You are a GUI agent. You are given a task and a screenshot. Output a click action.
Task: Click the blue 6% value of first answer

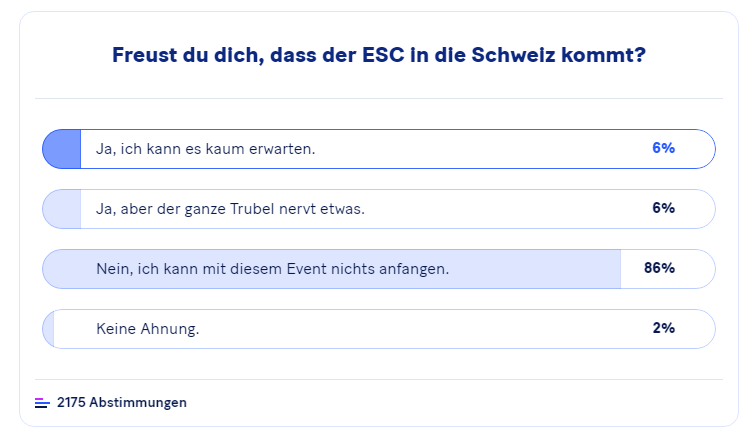(663, 149)
